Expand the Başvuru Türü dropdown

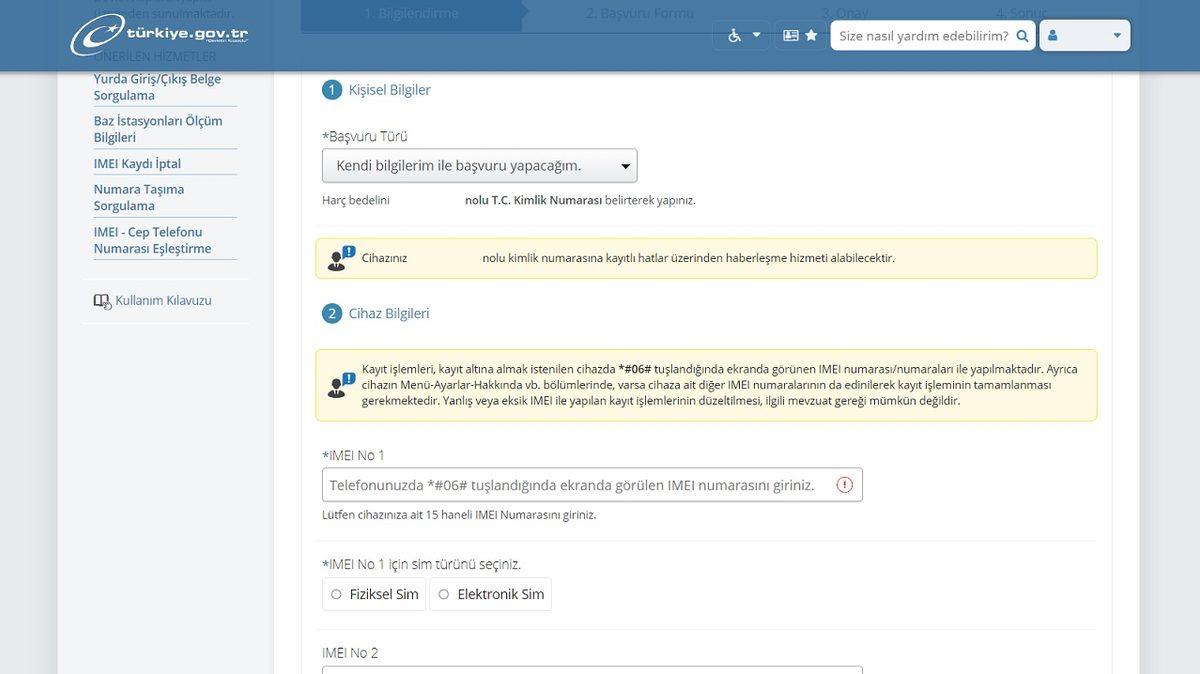pos(479,166)
